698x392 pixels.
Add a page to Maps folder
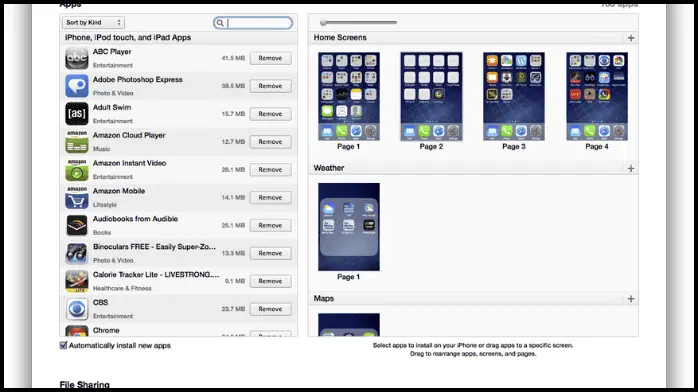coord(631,299)
